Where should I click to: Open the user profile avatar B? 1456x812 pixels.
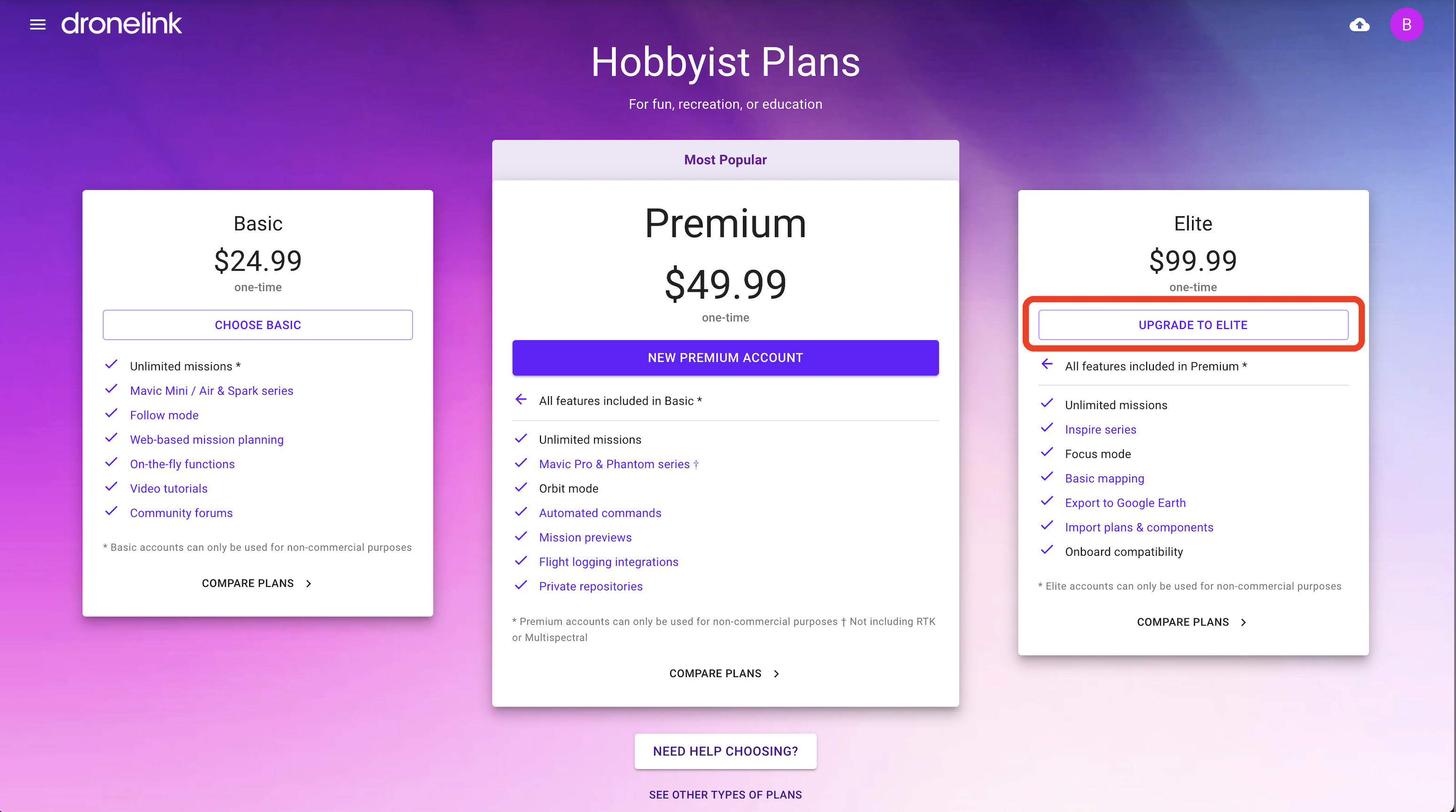pyautogui.click(x=1406, y=25)
